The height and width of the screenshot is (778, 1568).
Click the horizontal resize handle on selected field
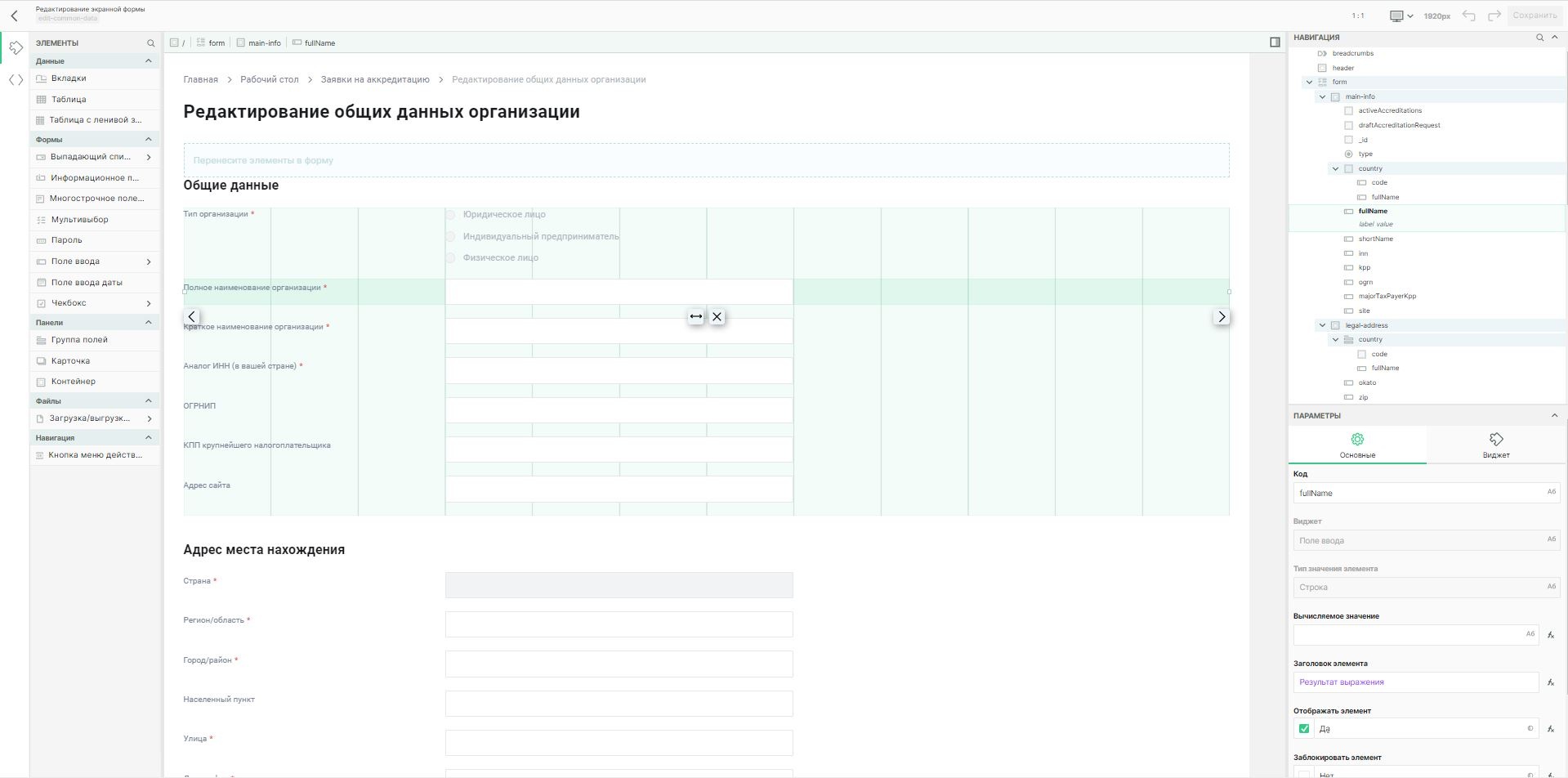695,316
